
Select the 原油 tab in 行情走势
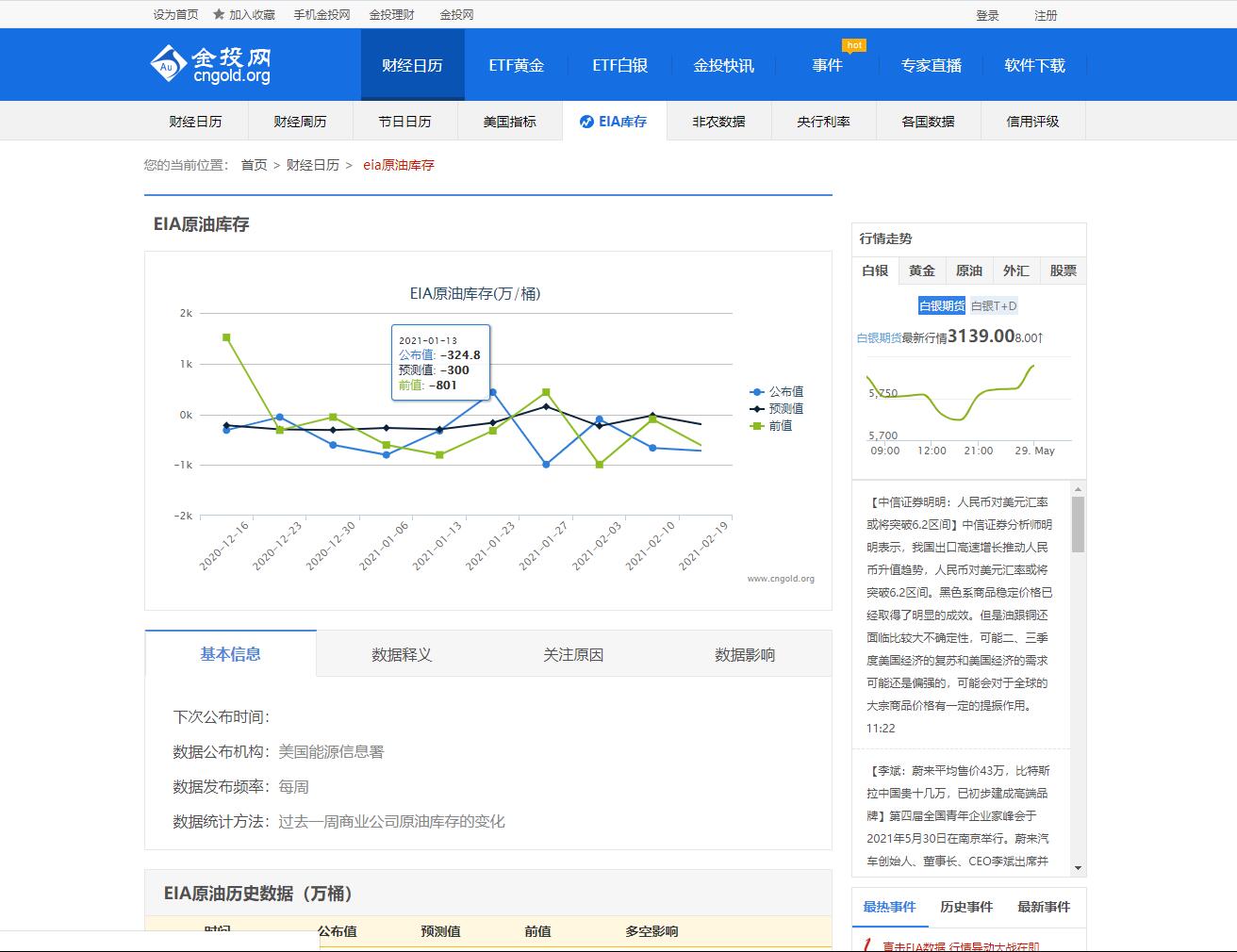coord(968,271)
